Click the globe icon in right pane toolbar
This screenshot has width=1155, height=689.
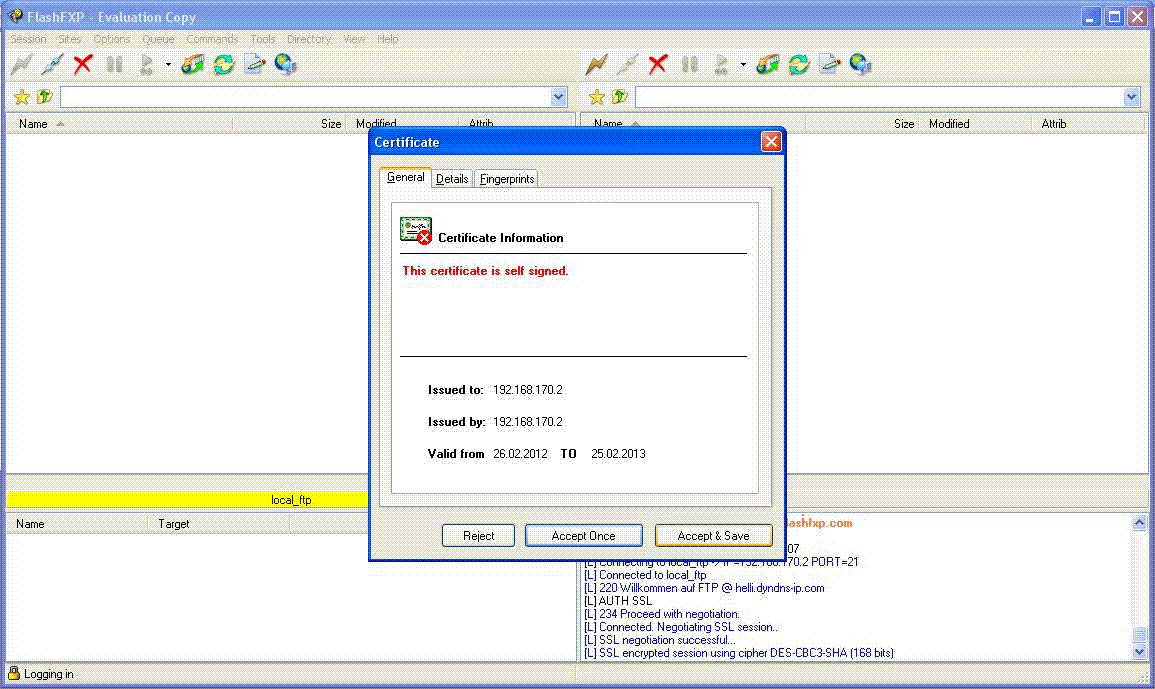(x=861, y=65)
